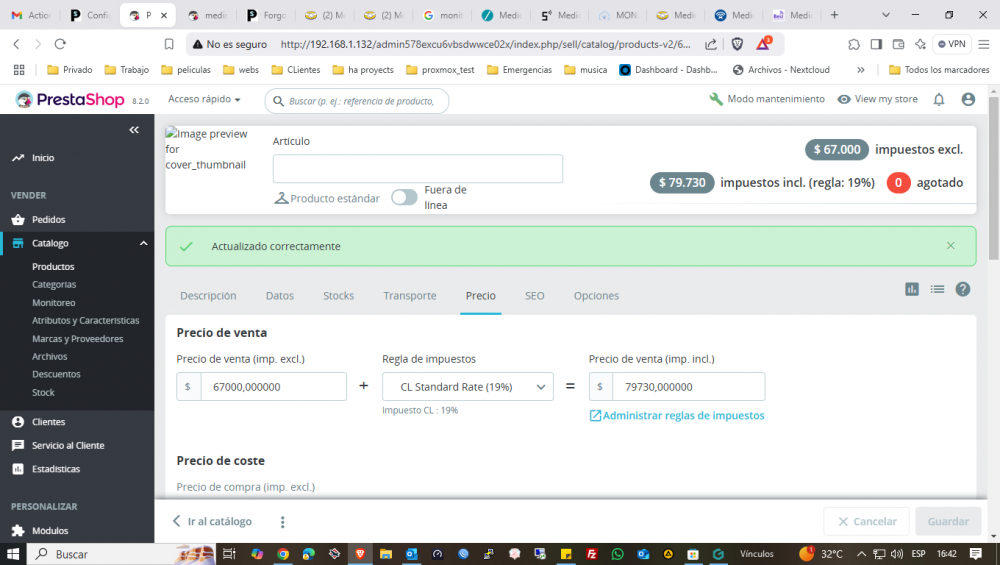Switch to the Datos tab

click(280, 296)
